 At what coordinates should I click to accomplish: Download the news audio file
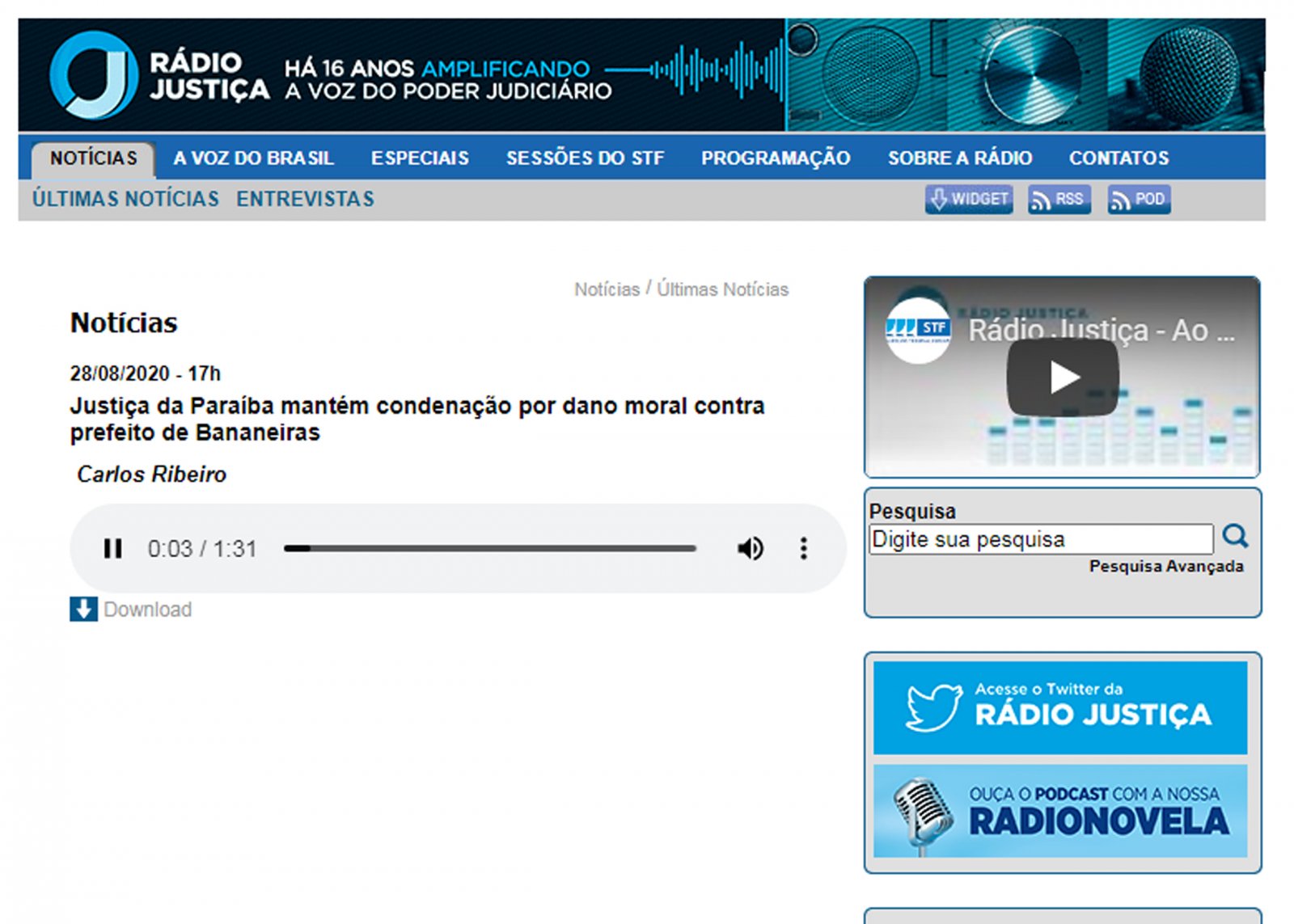pyautogui.click(x=131, y=610)
